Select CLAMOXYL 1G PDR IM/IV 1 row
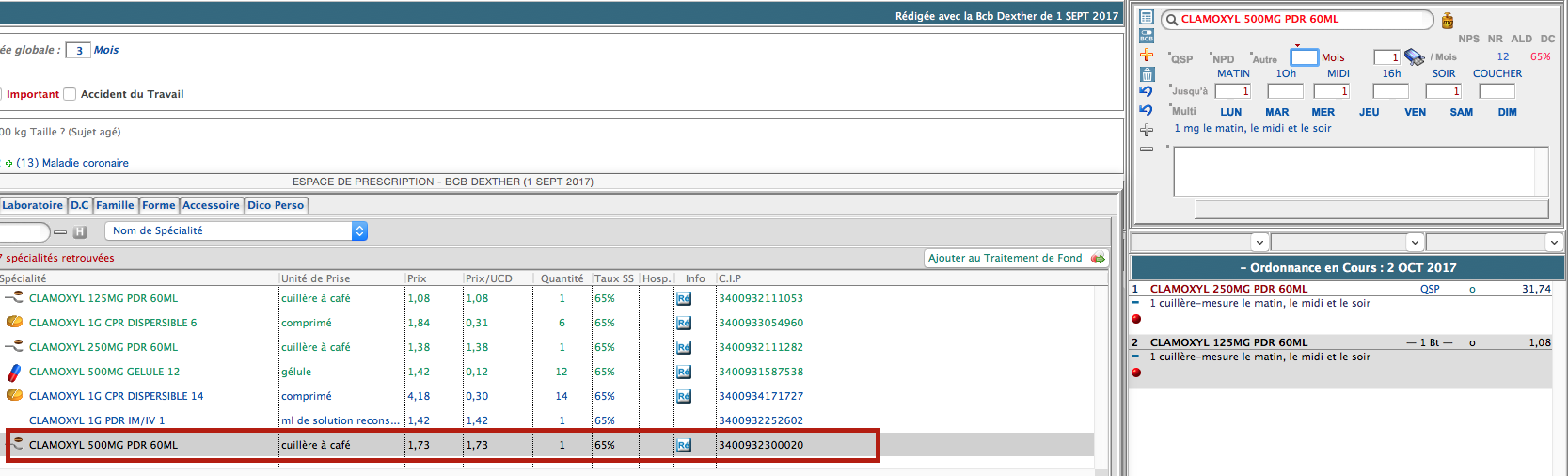 (x=546, y=420)
